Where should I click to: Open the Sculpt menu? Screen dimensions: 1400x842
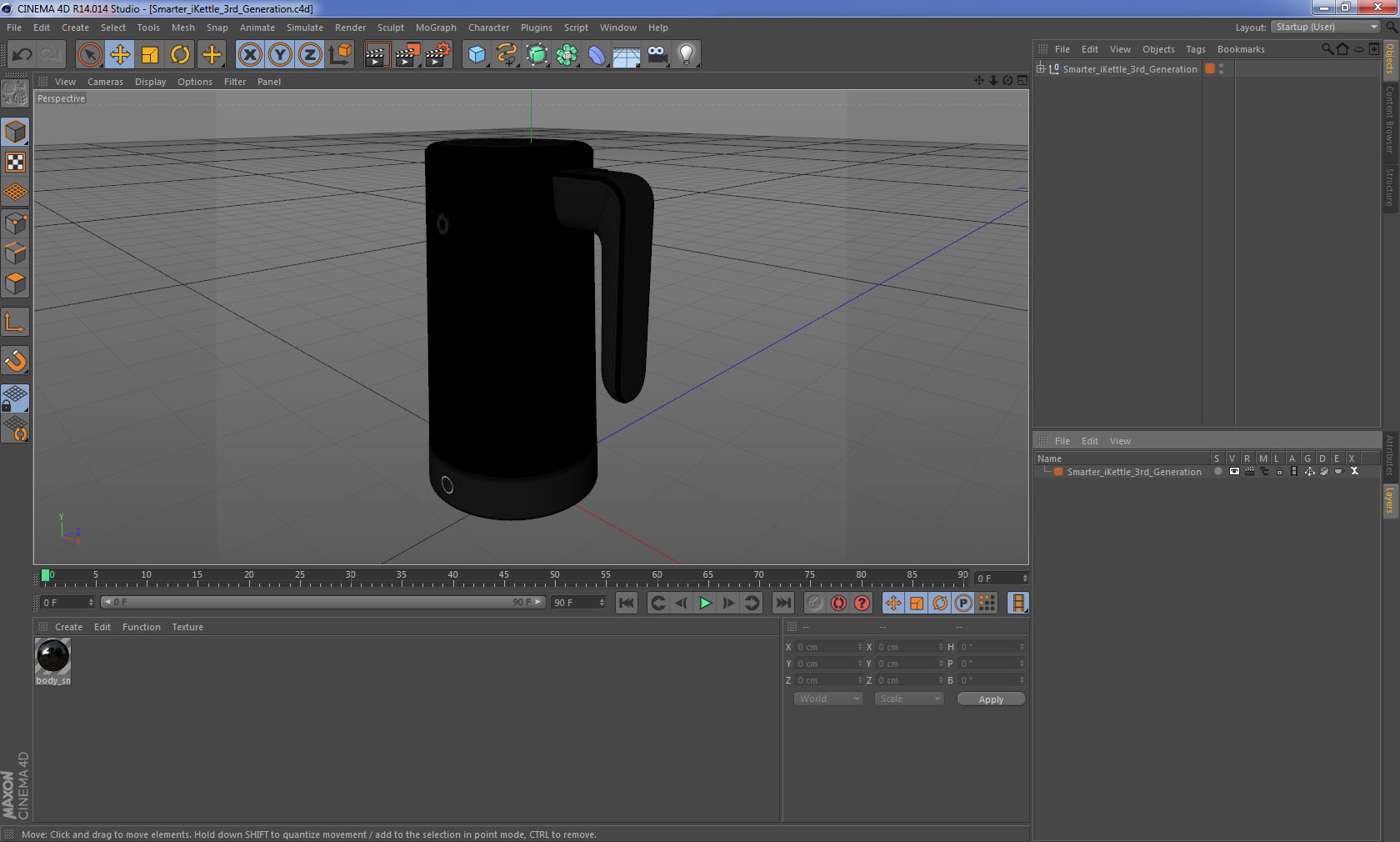(x=390, y=28)
